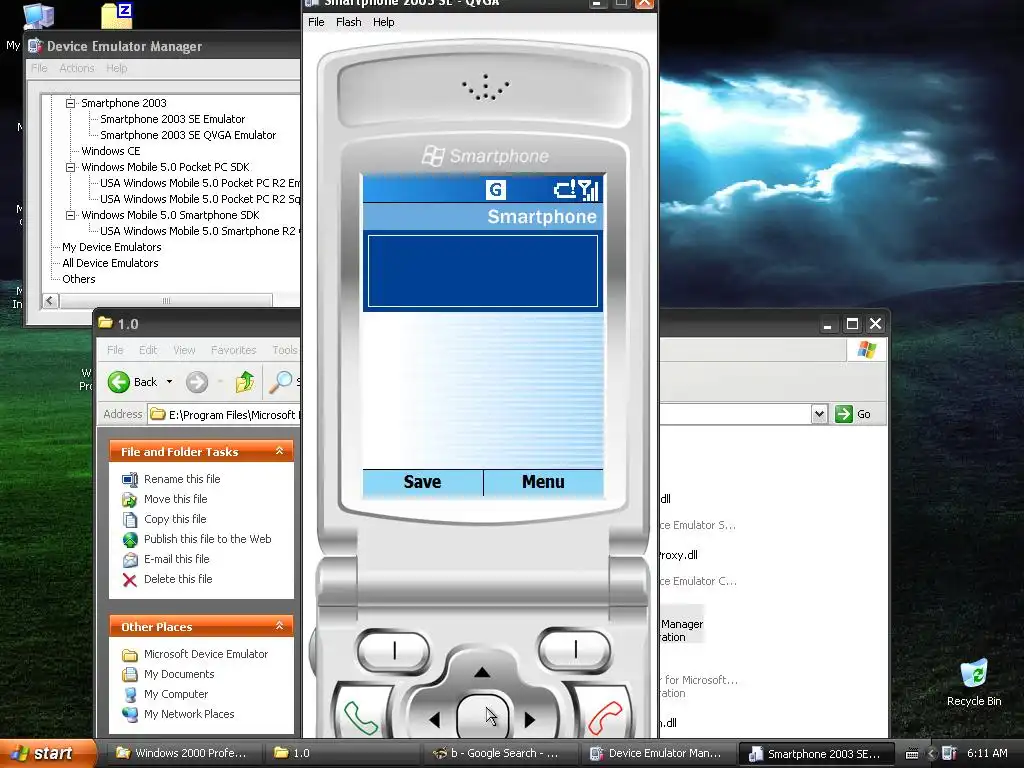Collapse the File and Folder Tasks panel
Viewport: 1024px width, 768px height.
click(280, 451)
